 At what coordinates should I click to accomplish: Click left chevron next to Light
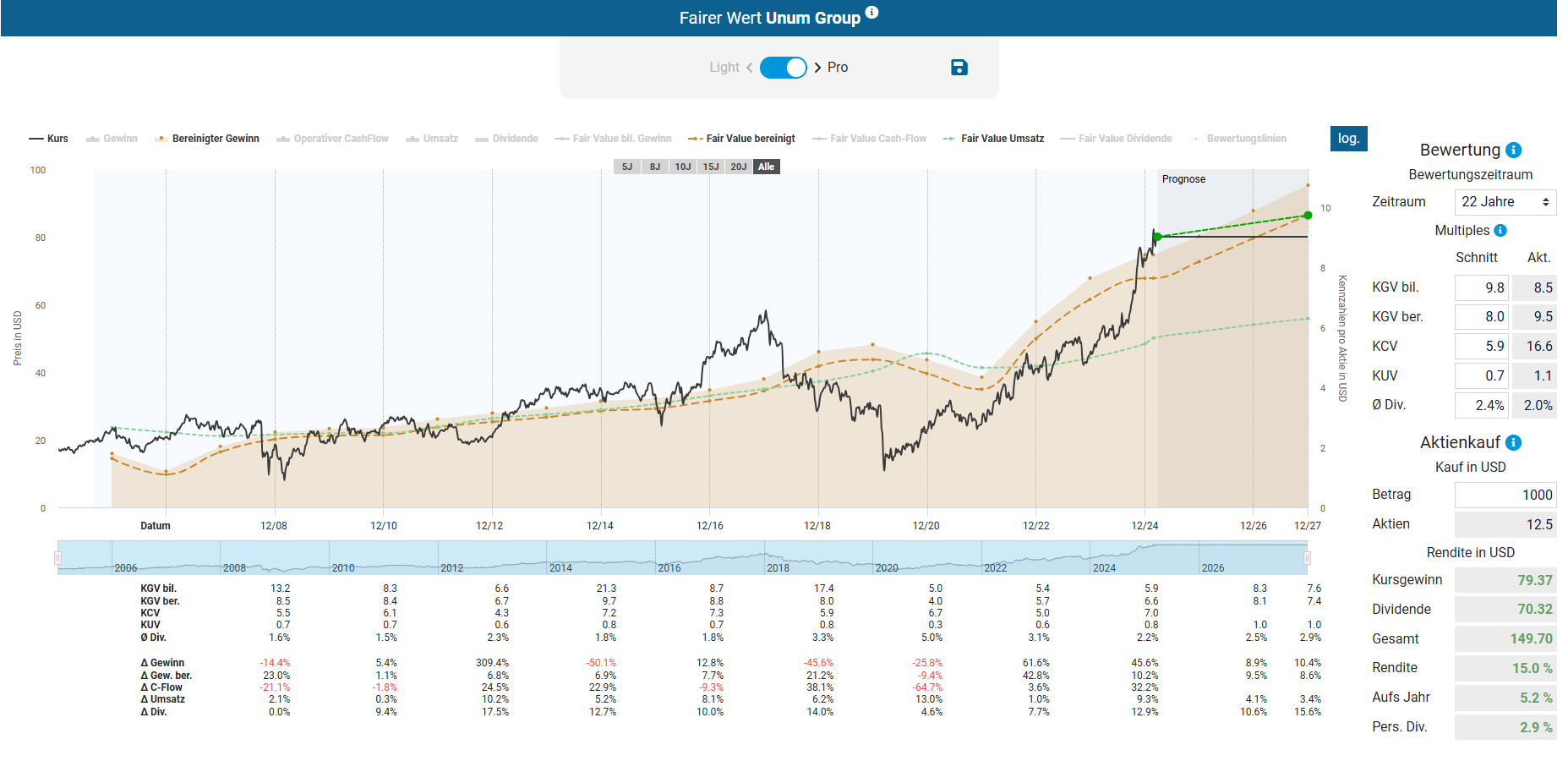coord(749,68)
